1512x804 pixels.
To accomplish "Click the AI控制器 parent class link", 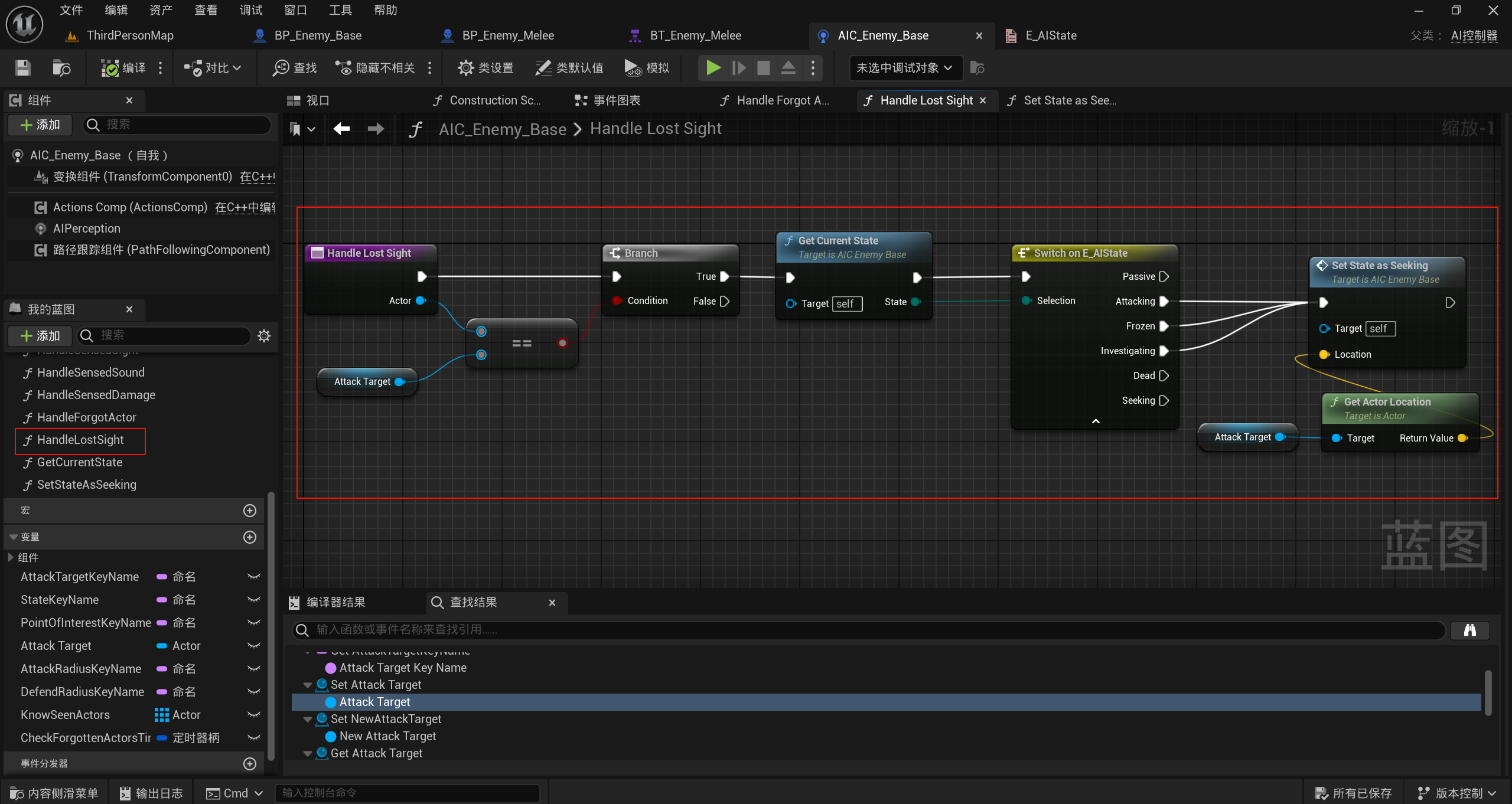I will 1474,35.
